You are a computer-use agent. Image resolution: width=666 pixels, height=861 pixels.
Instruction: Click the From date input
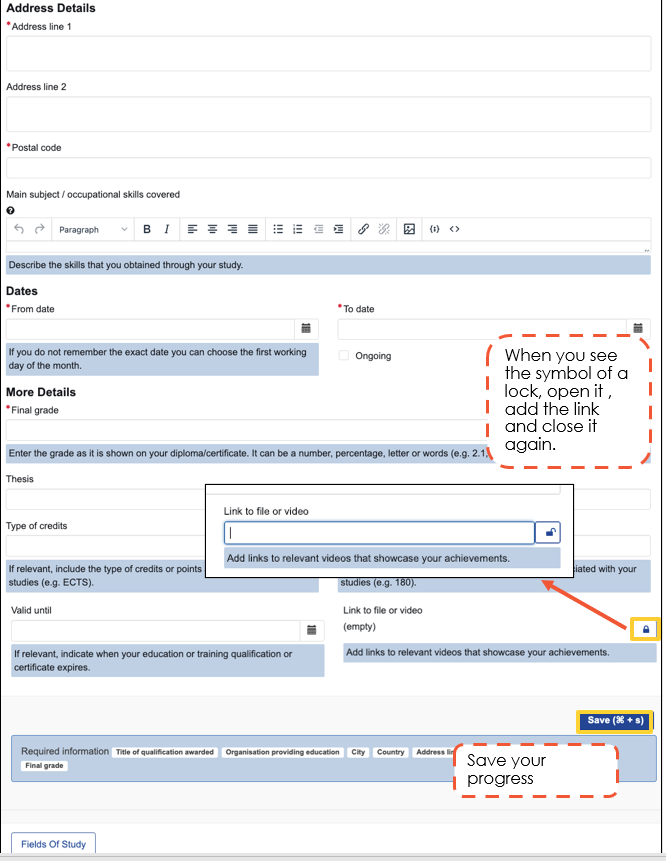click(x=150, y=329)
